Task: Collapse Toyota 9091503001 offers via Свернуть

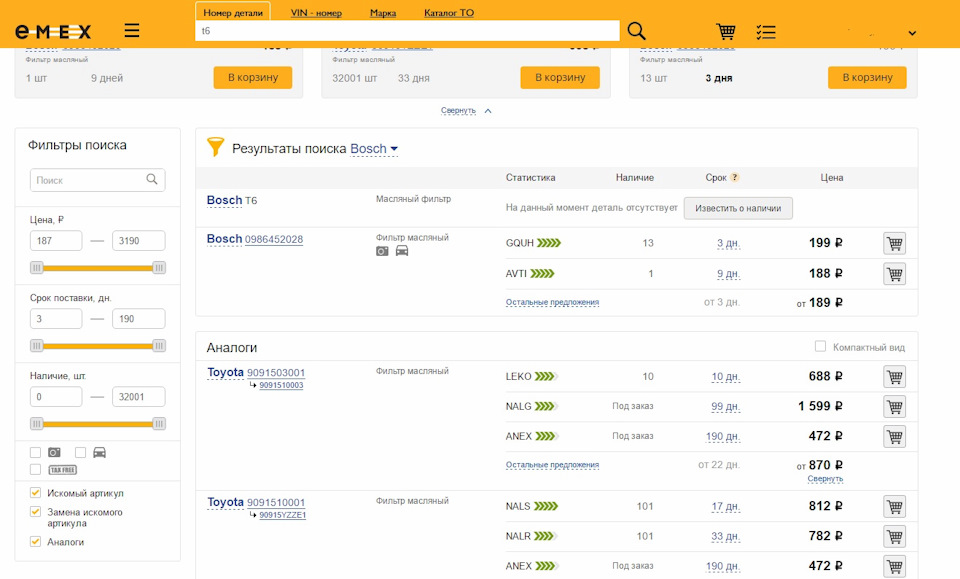Action: click(x=825, y=479)
